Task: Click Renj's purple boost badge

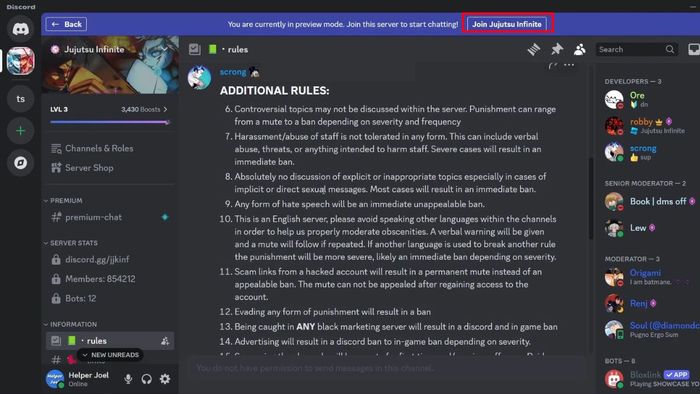Action: [653, 303]
